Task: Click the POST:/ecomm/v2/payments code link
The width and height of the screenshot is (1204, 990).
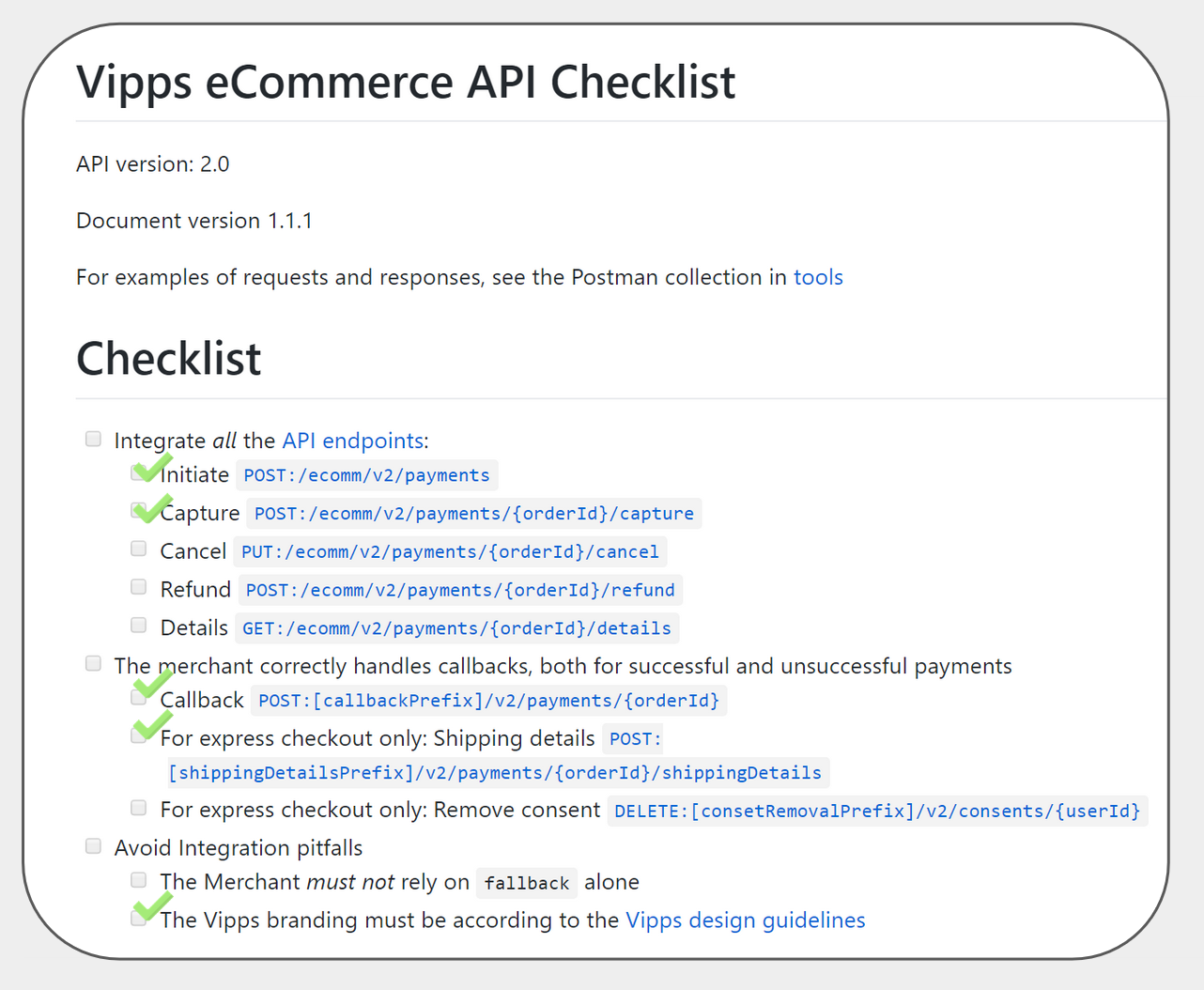Action: click(x=366, y=475)
